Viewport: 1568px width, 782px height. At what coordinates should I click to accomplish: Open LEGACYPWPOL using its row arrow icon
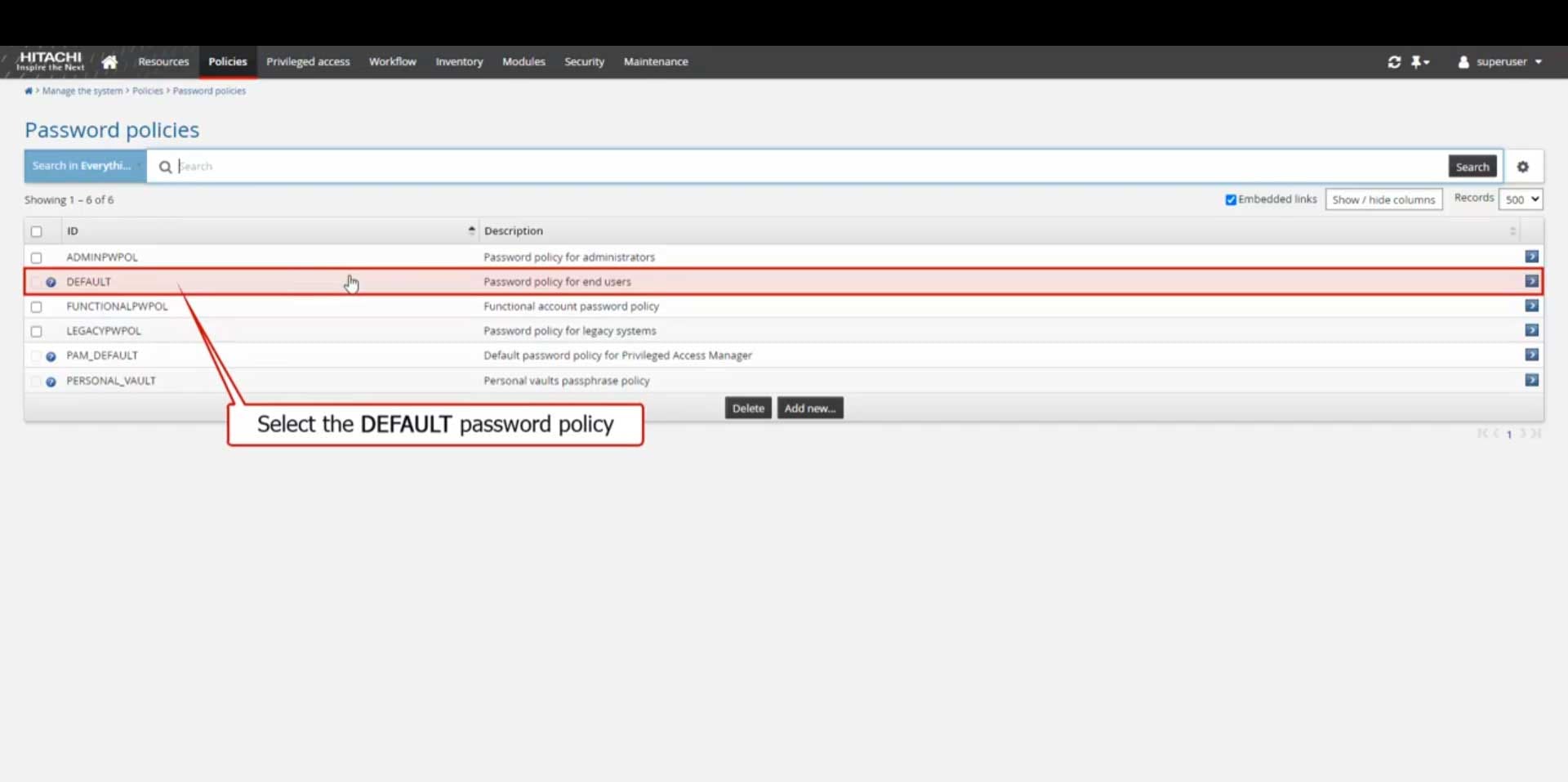(1531, 330)
